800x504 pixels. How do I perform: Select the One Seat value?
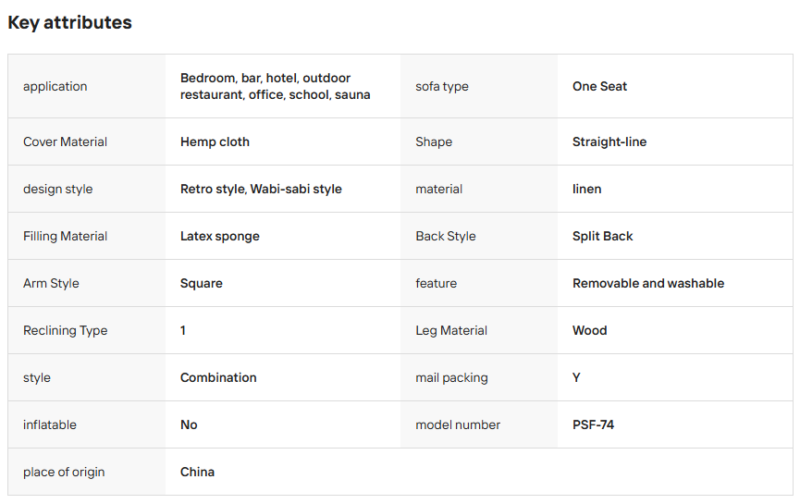[x=599, y=86]
